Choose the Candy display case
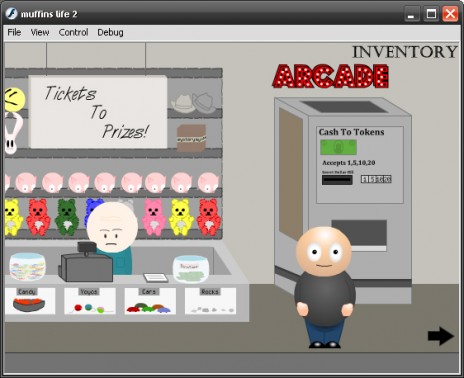Screen dimensions: 464x378 click(x=30, y=301)
